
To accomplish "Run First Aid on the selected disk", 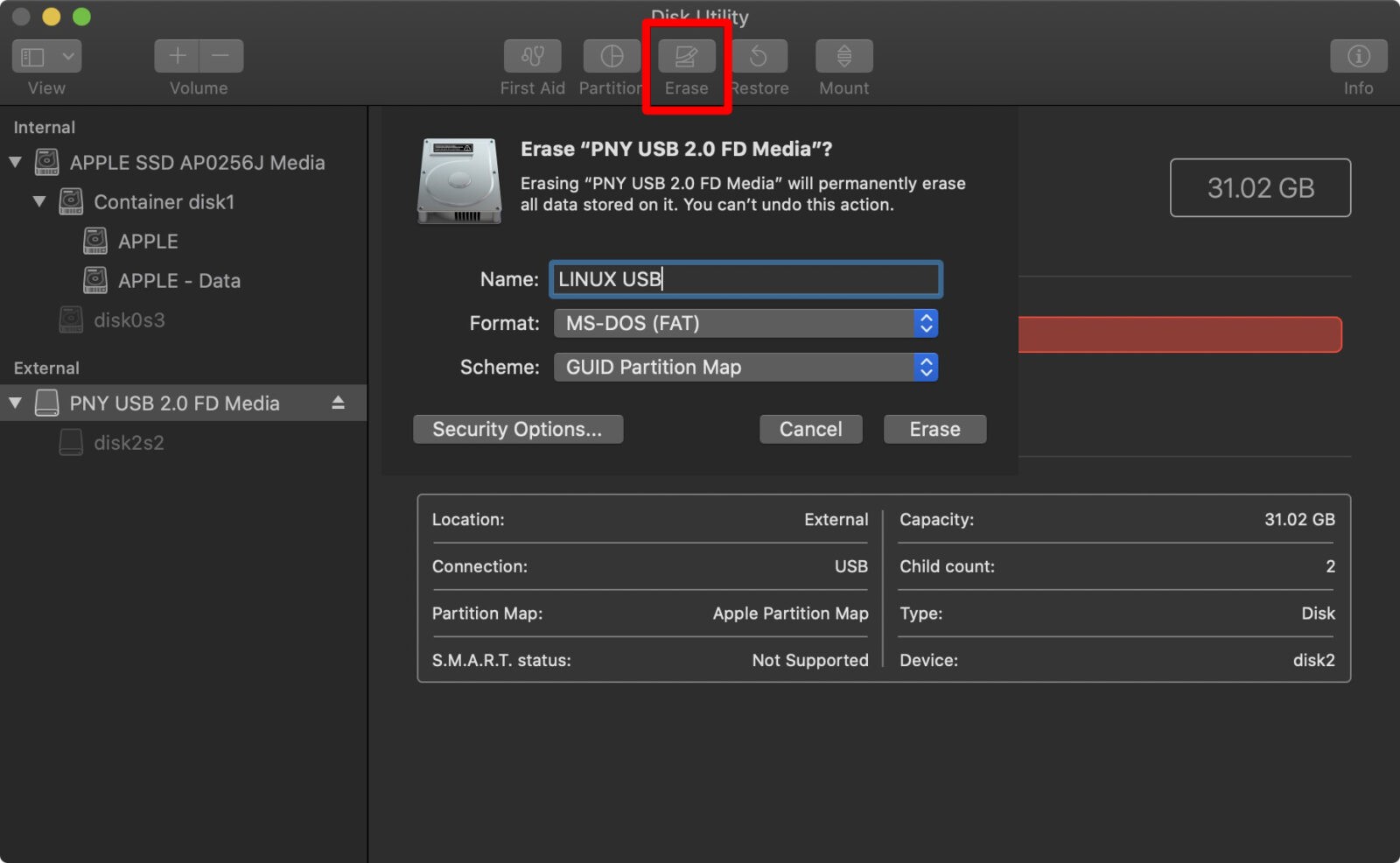I will (x=532, y=55).
